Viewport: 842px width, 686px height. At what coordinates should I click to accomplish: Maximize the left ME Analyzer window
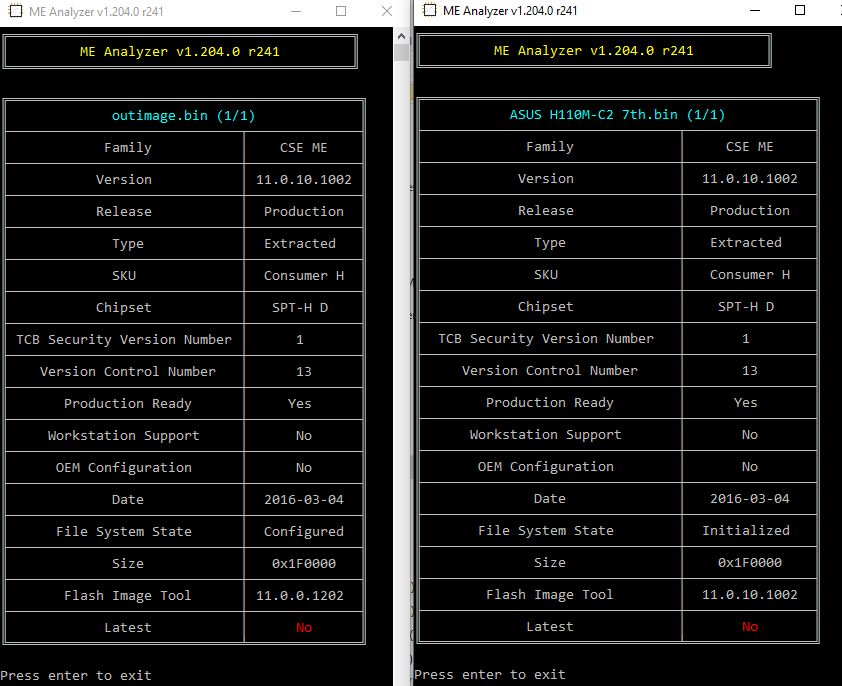(341, 11)
